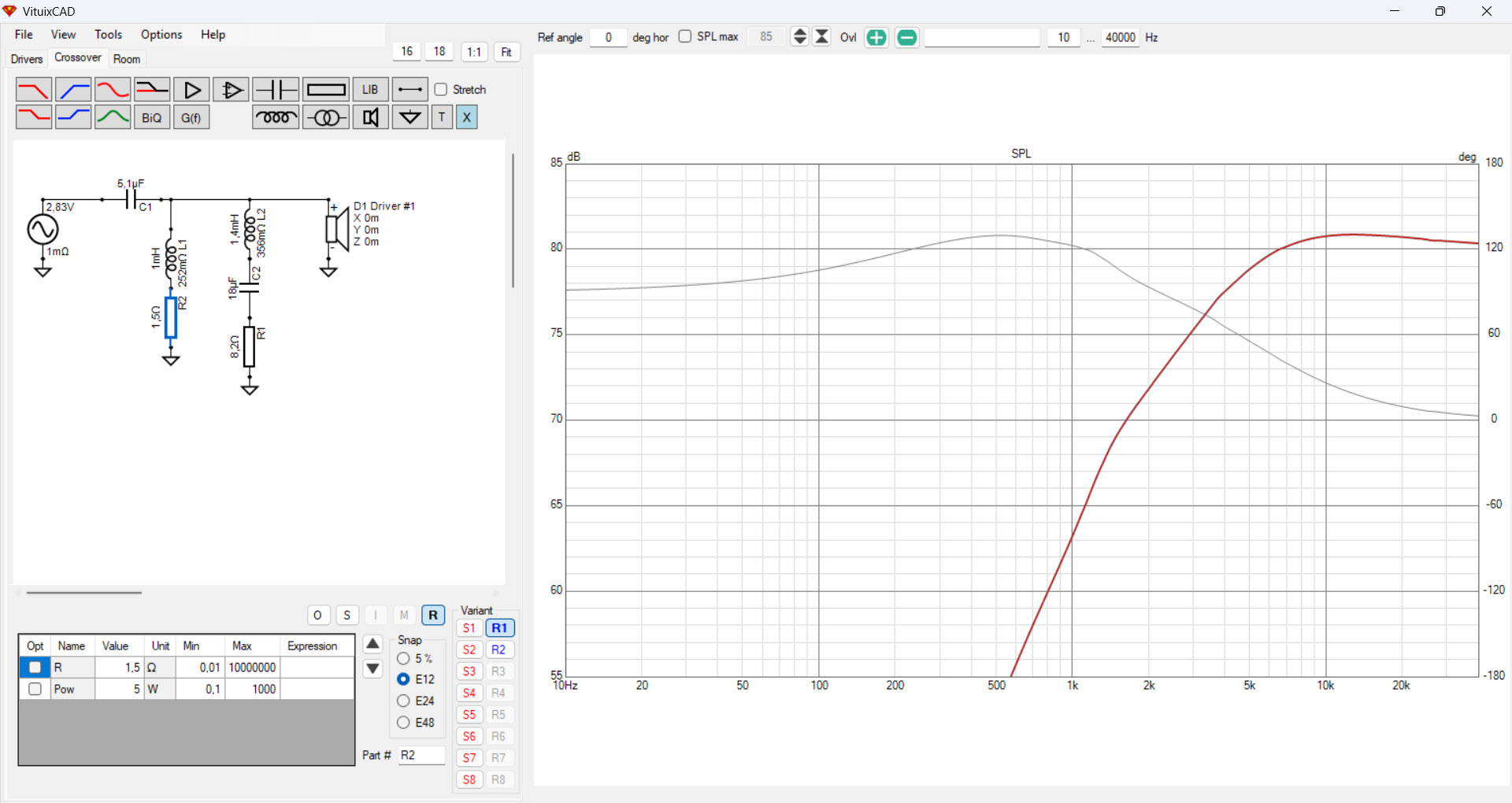Click the resistor rectangle icon

(325, 90)
